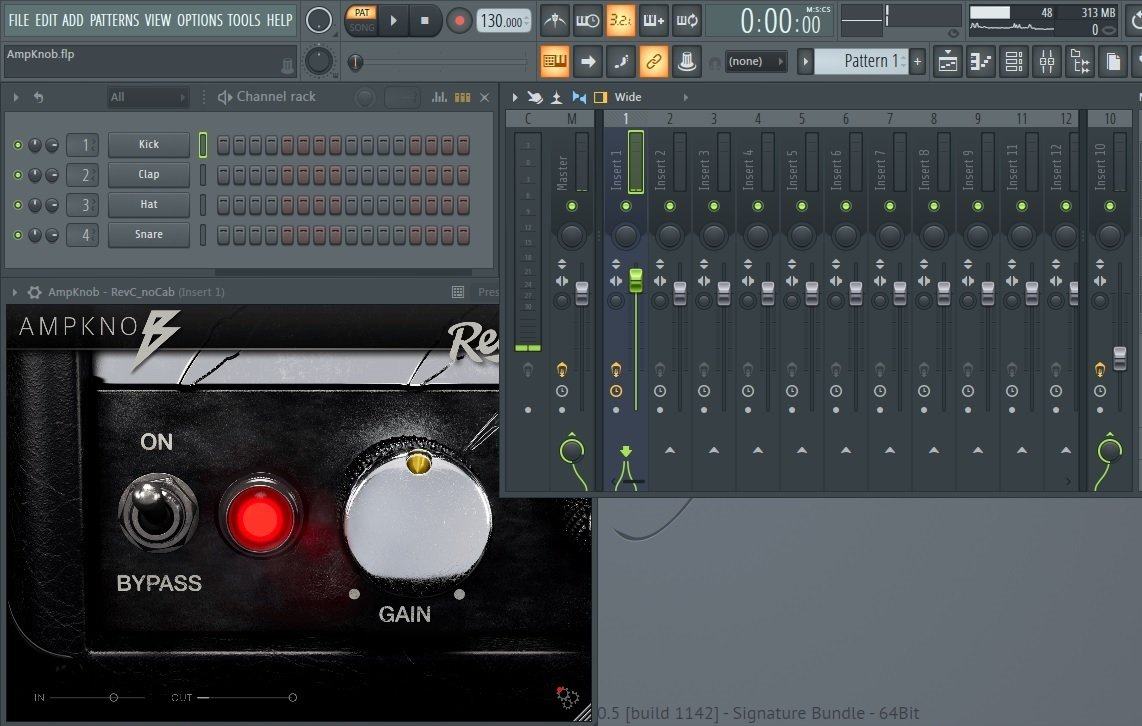The image size is (1142, 726).
Task: Open mixer options menu arrow
Action: point(515,97)
